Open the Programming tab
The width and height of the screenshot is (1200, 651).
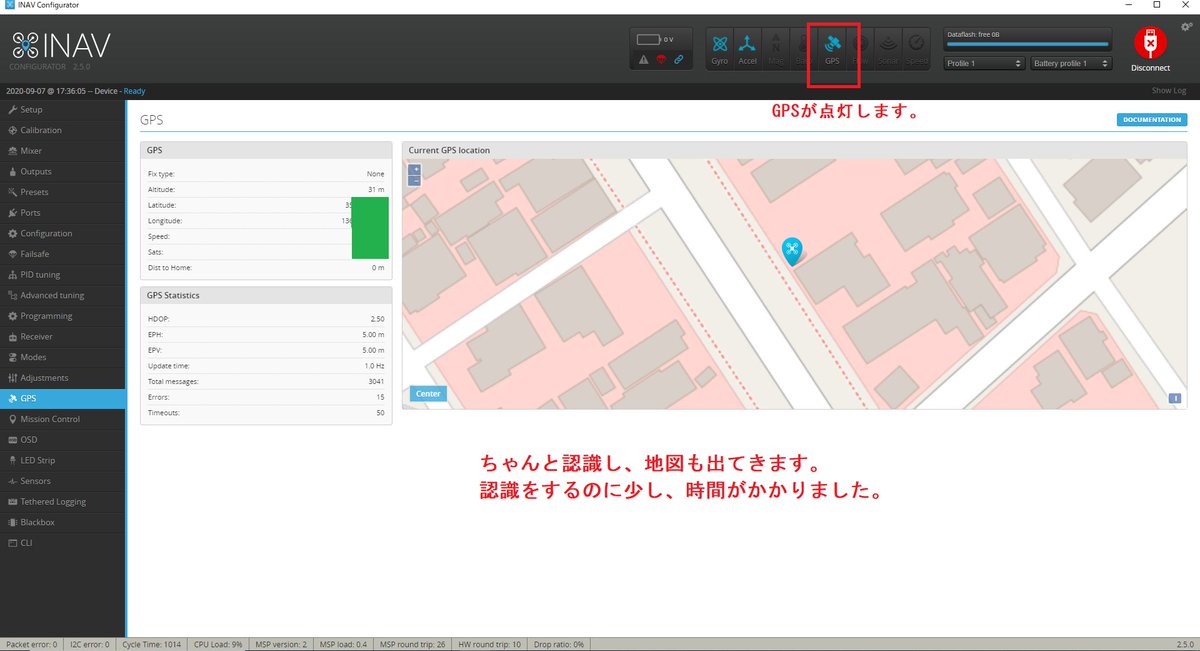[x=63, y=316]
